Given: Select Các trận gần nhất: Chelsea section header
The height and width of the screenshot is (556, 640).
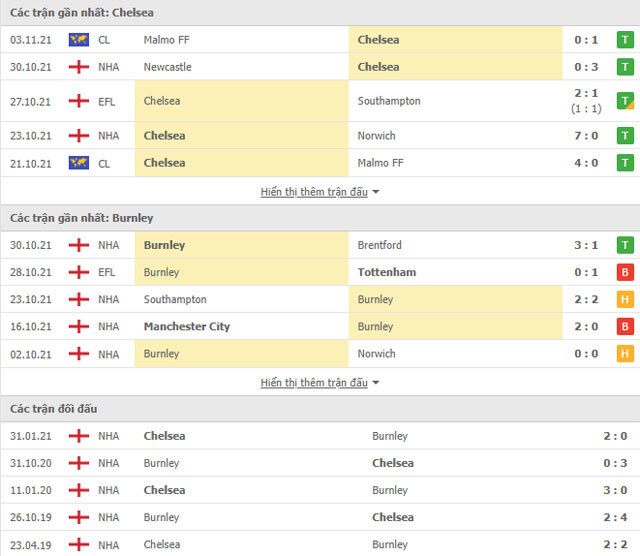Looking at the screenshot, I should (82, 13).
